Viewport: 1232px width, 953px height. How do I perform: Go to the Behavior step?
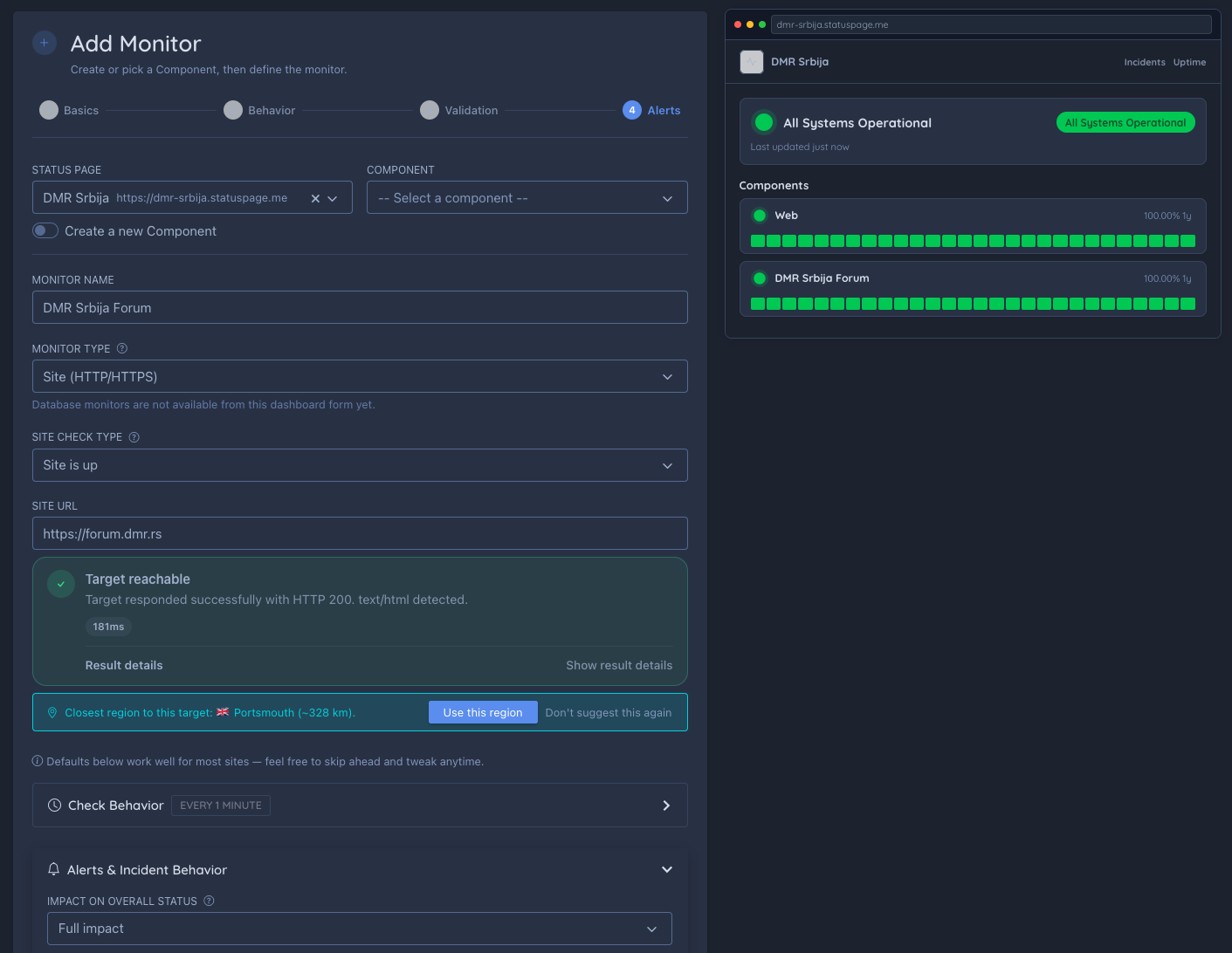coord(259,110)
